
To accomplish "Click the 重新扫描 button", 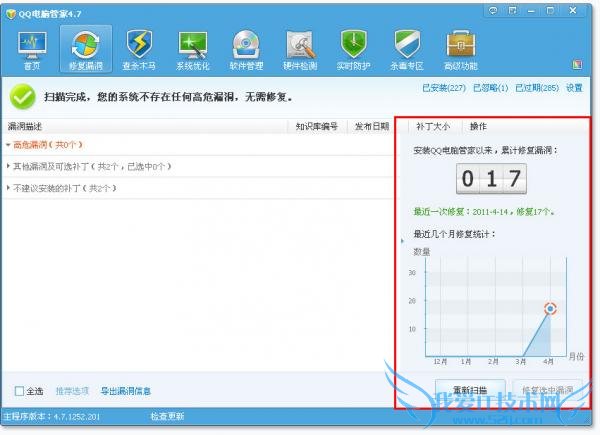I will tap(470, 390).
